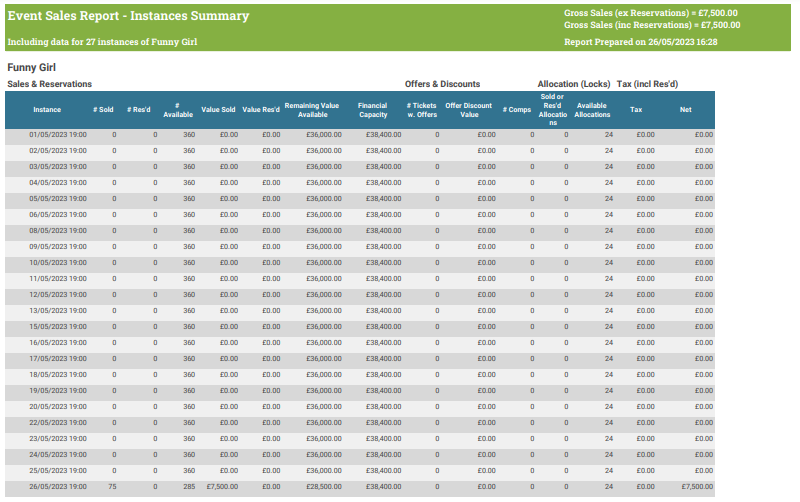Click the # Comps column header

(x=517, y=110)
